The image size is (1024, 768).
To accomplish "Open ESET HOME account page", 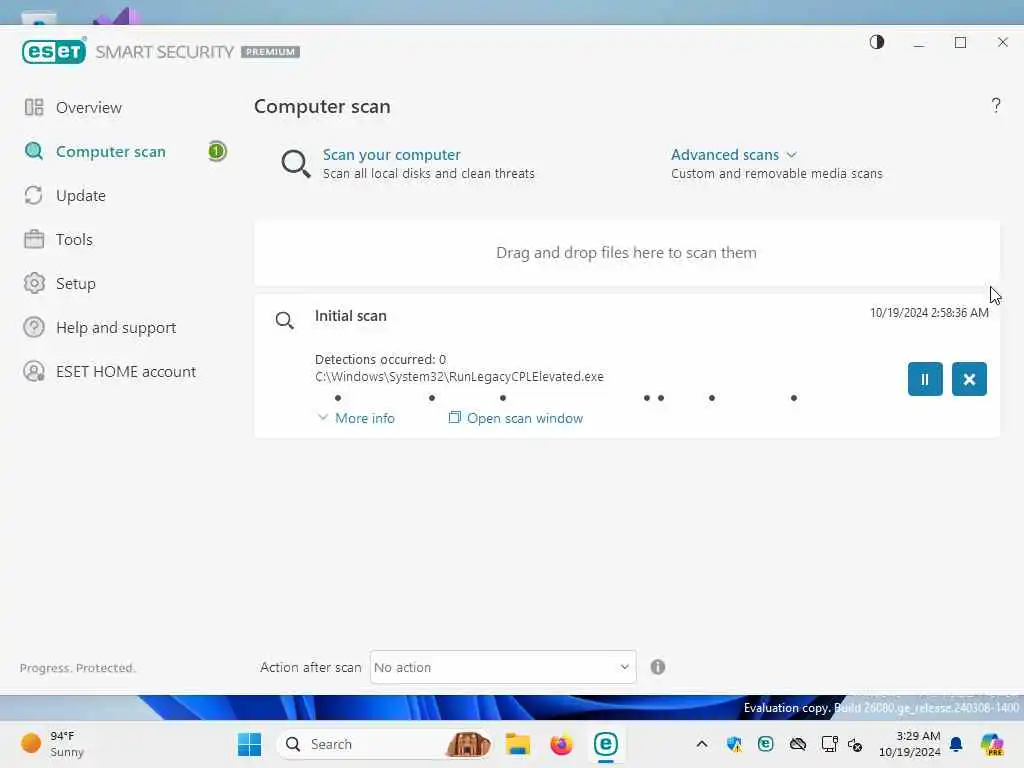I will [125, 372].
